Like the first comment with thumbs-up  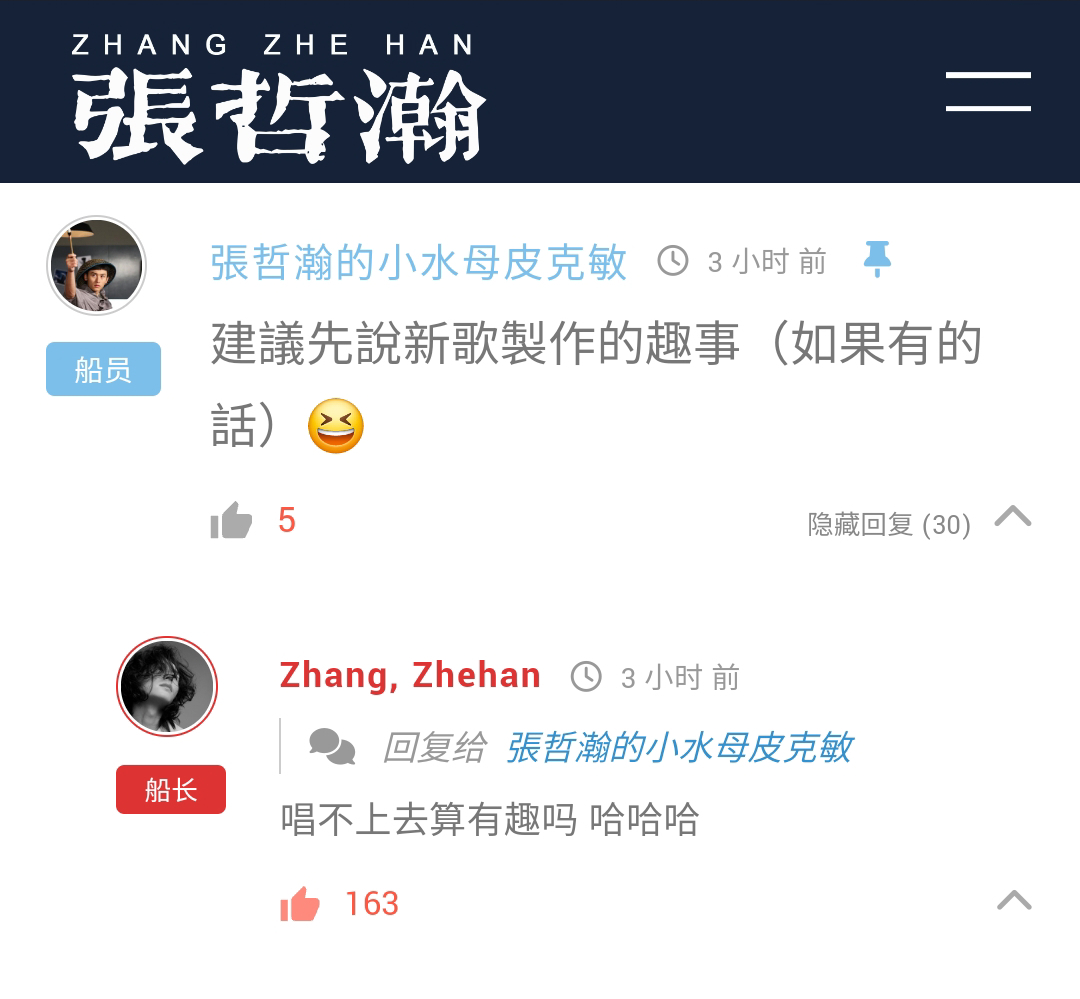coord(231,520)
